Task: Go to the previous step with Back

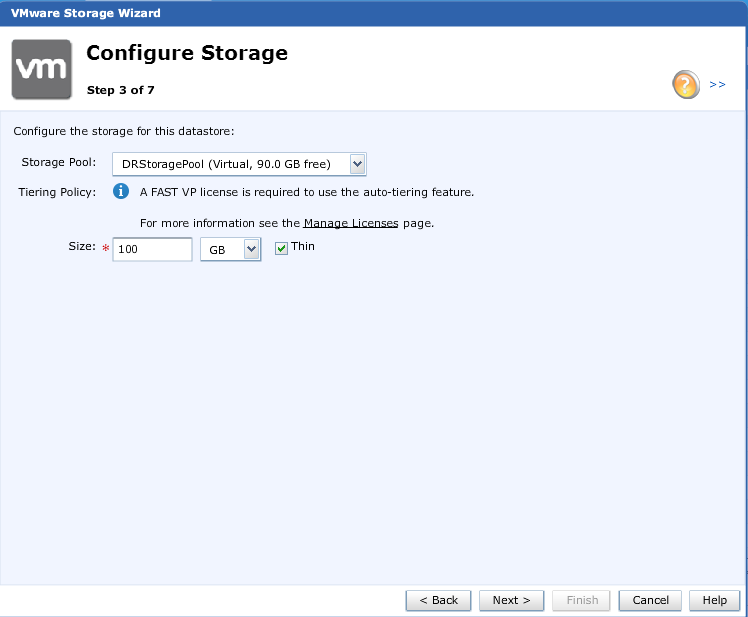Action: coord(438,600)
